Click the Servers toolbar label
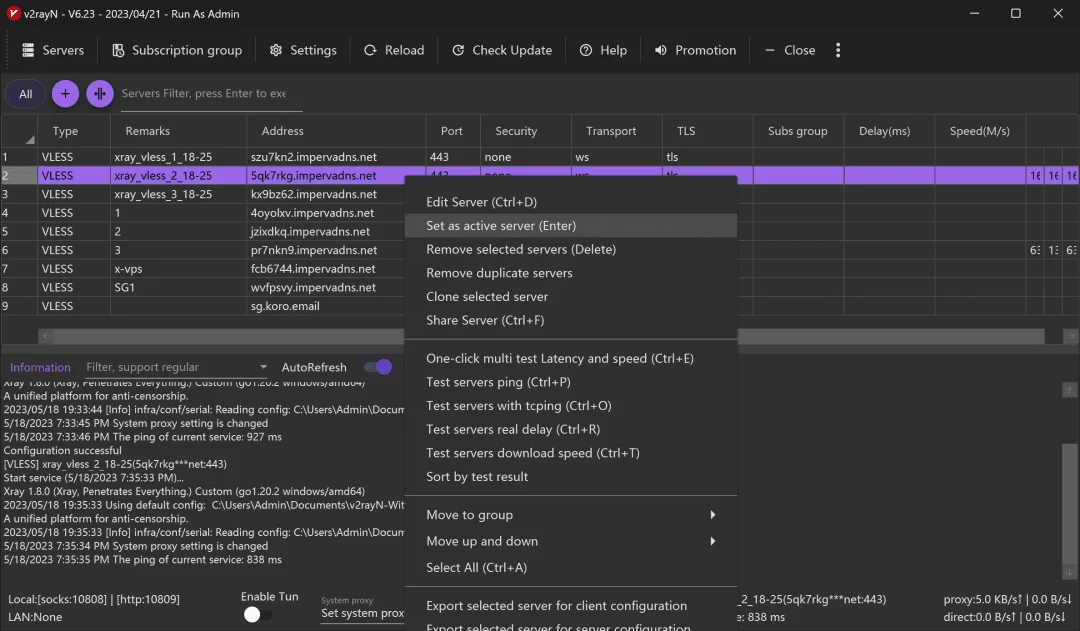The width and height of the screenshot is (1080, 631). click(x=63, y=50)
